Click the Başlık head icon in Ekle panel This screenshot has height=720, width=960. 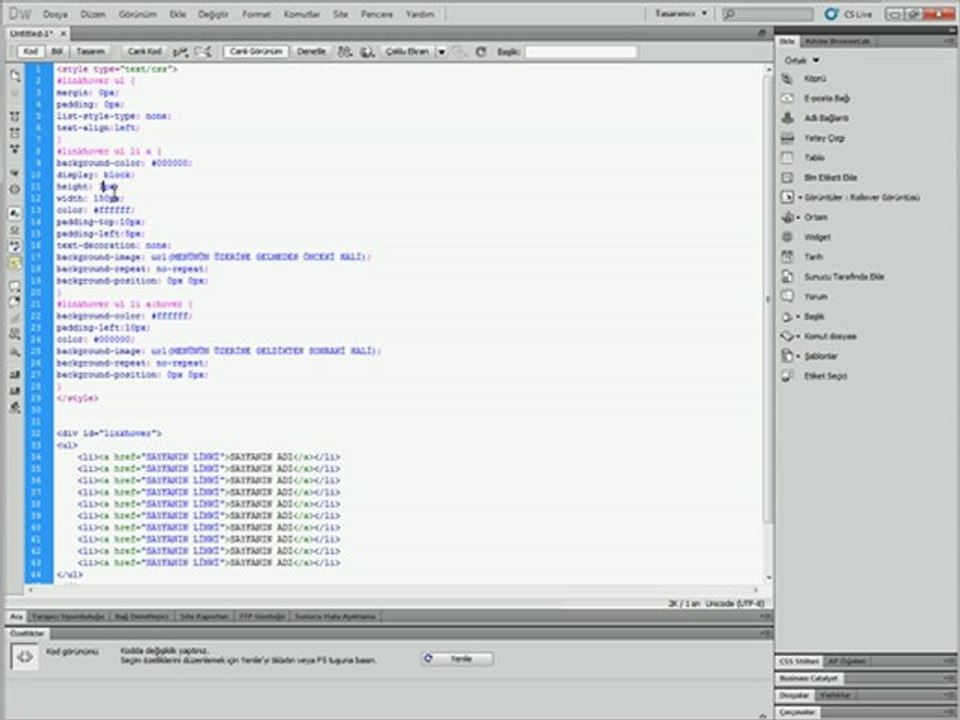787,317
